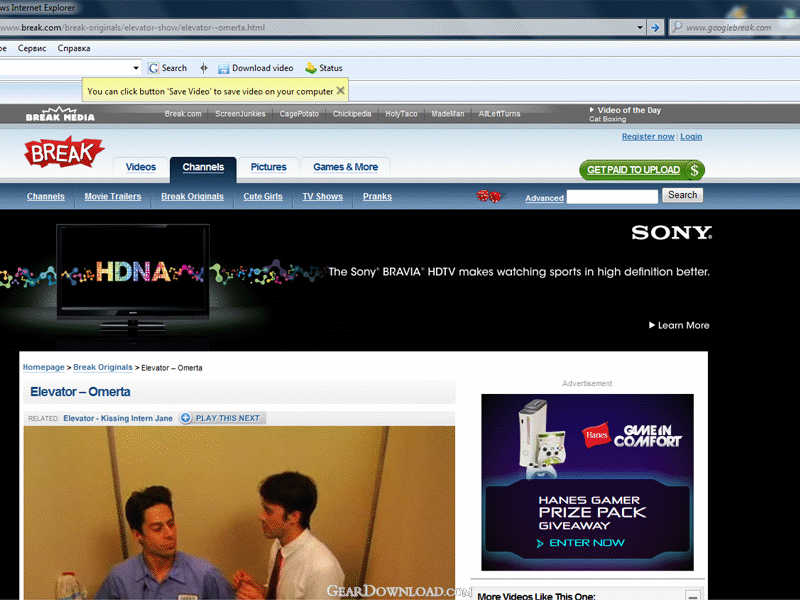Click the dollar sign icon on upload button

[x=694, y=170]
